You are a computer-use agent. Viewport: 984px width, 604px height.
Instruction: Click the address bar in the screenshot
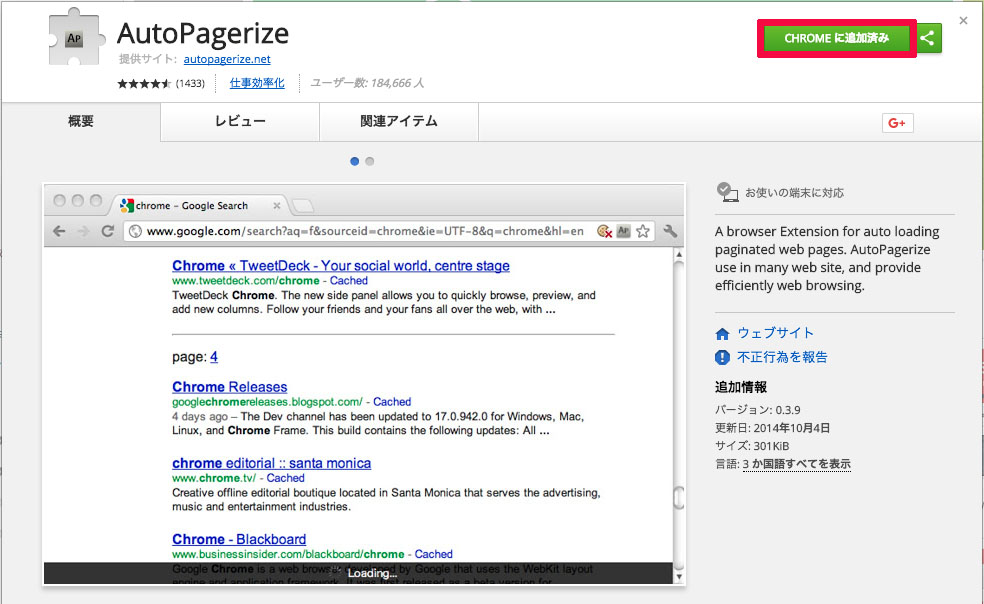[389, 231]
